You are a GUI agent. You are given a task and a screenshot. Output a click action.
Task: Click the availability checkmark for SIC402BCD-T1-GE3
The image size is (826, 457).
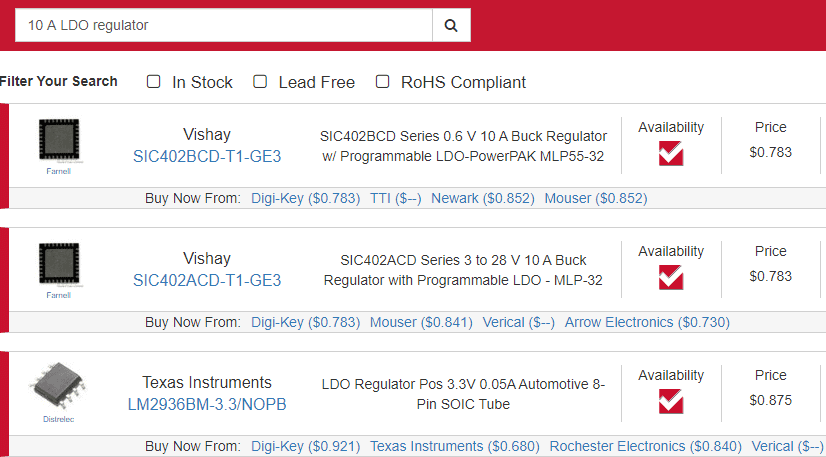pos(671,154)
